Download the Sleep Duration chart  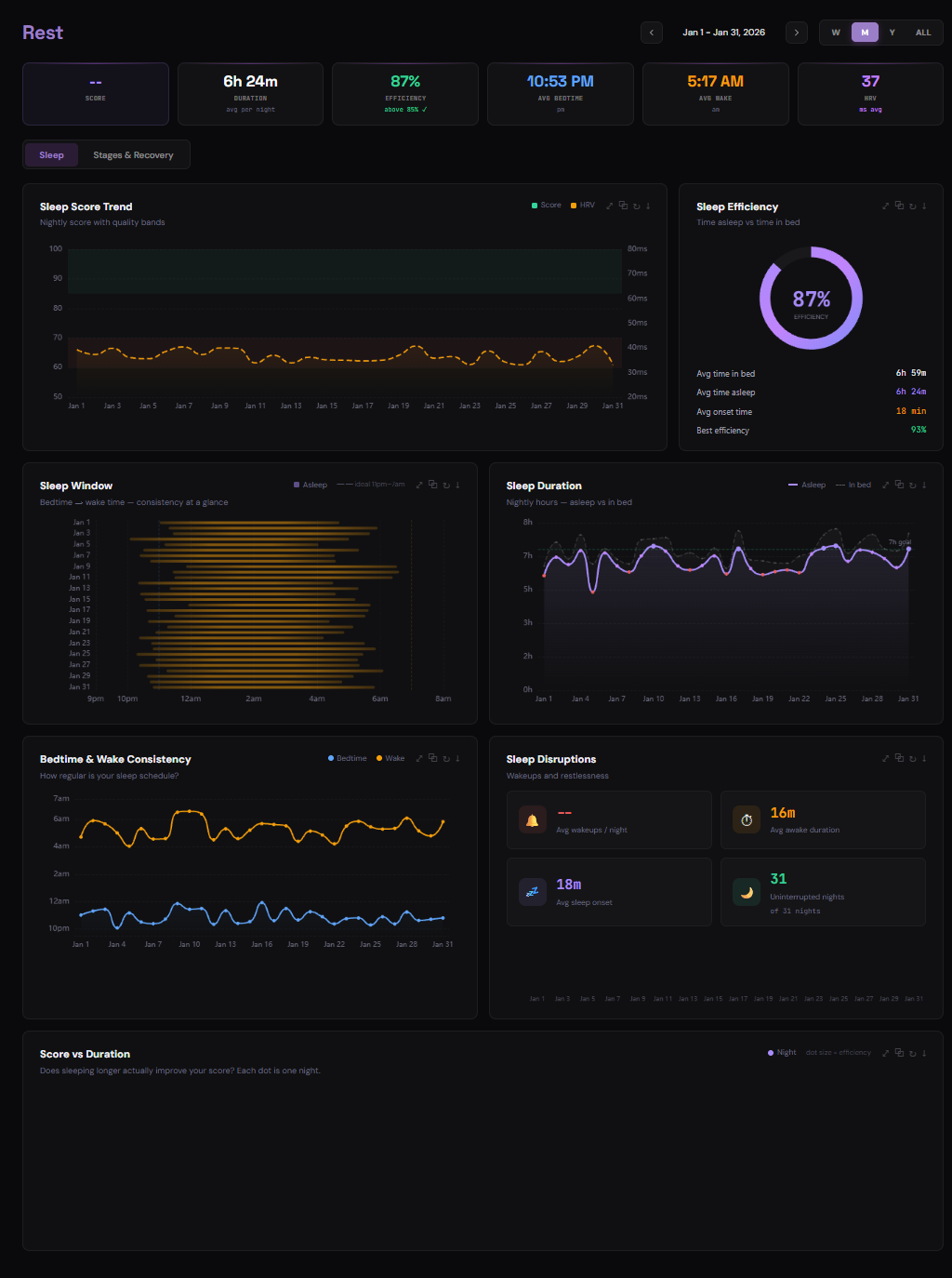[x=924, y=485]
